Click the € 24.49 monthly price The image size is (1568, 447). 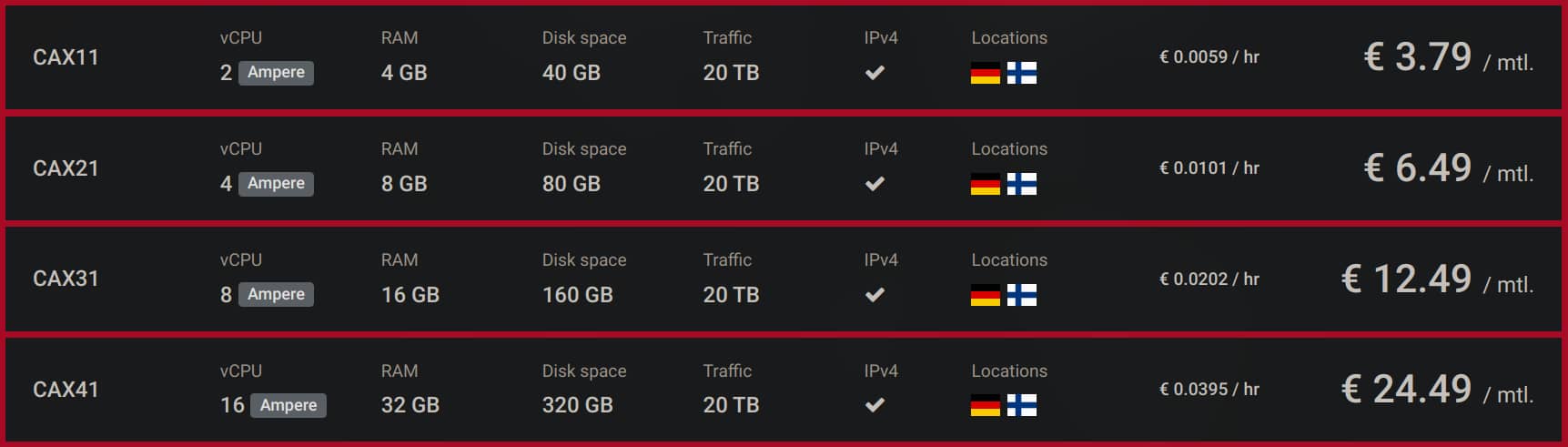(1406, 390)
